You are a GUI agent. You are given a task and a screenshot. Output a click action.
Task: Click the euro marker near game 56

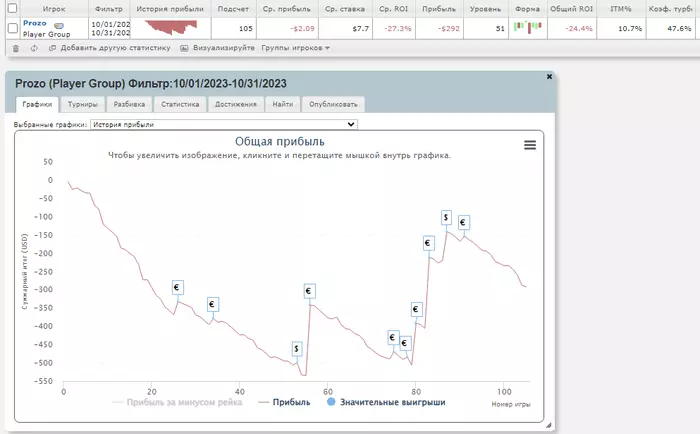point(309,291)
